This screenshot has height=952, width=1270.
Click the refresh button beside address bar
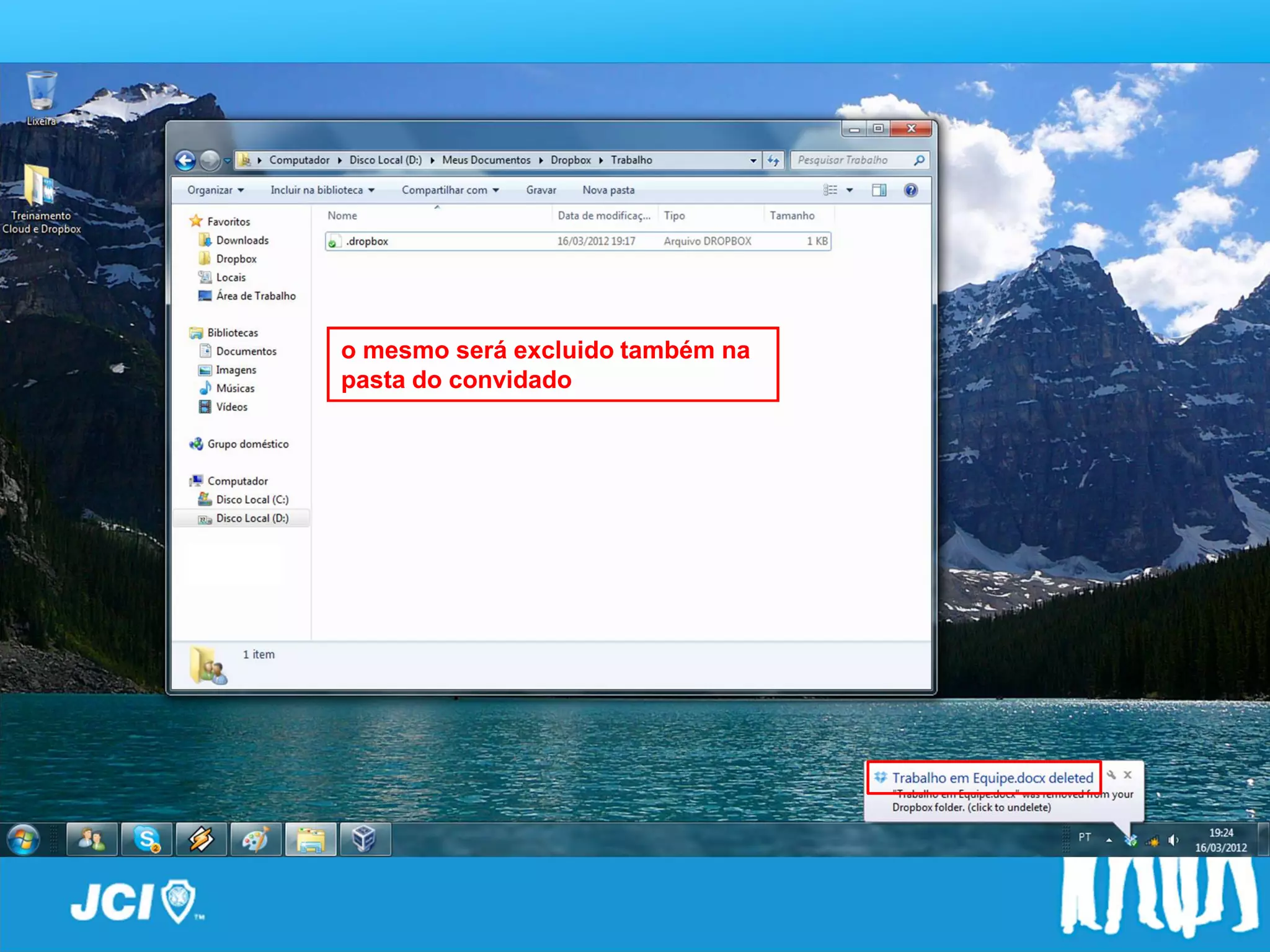coord(773,161)
